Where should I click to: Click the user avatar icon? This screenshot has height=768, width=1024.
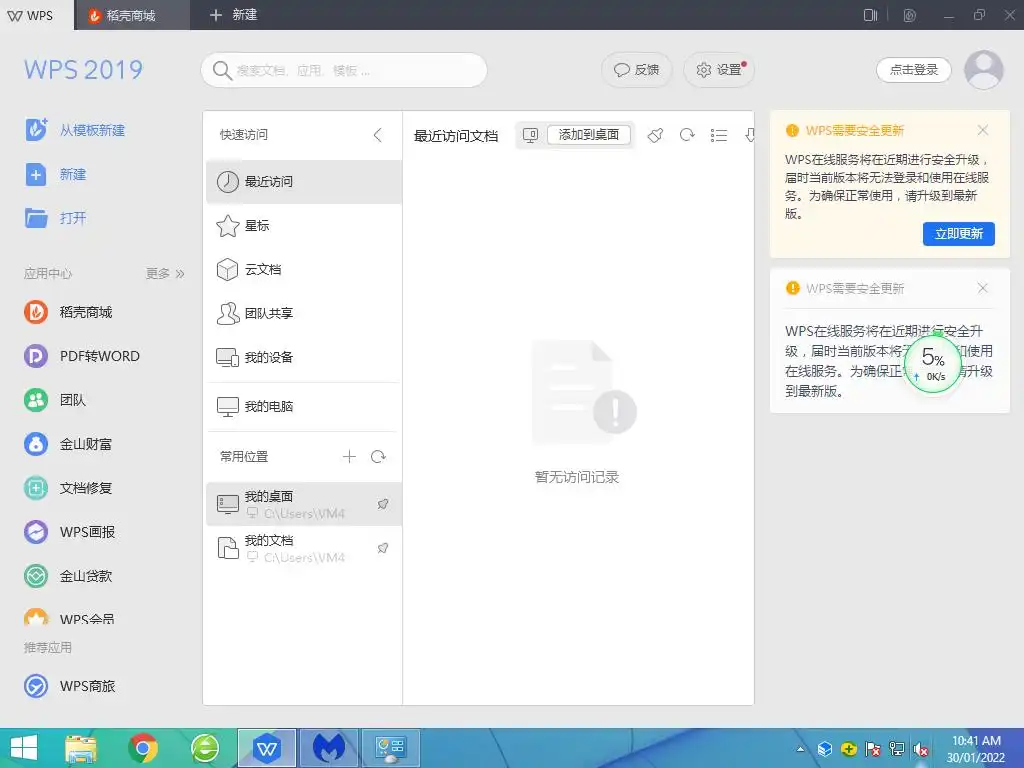click(x=984, y=70)
